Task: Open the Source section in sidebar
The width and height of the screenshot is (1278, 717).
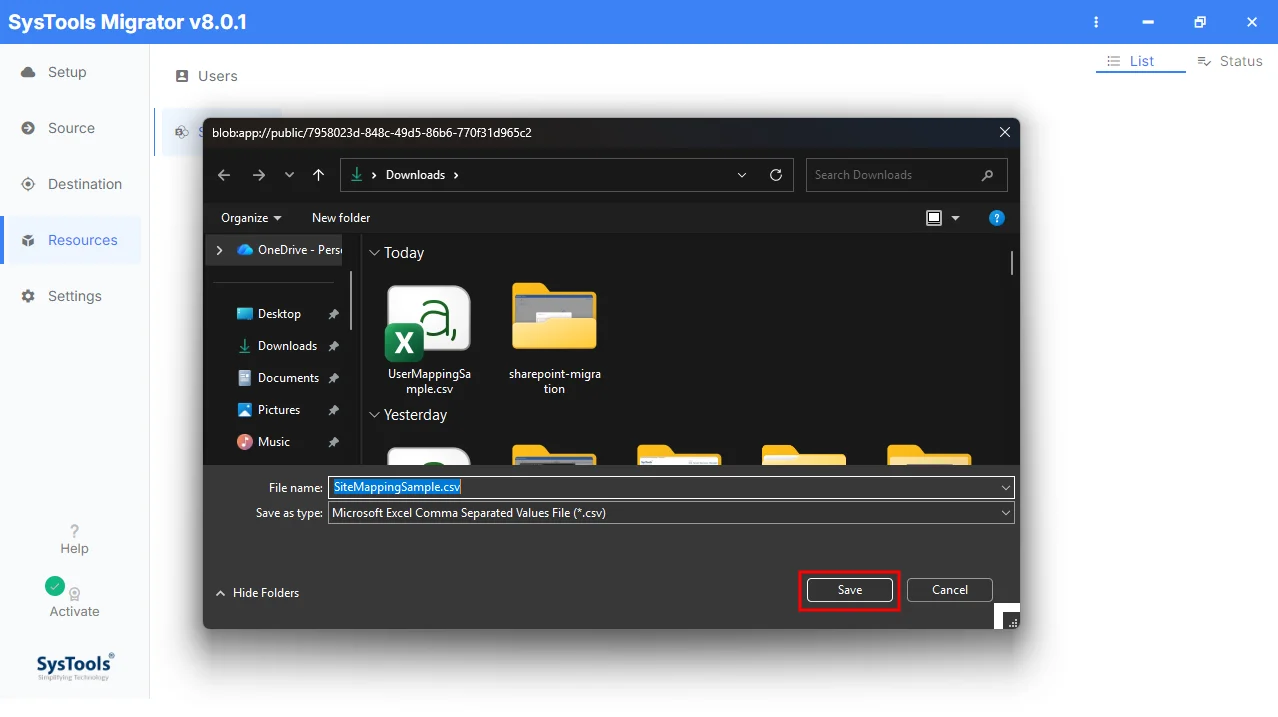Action: [71, 128]
